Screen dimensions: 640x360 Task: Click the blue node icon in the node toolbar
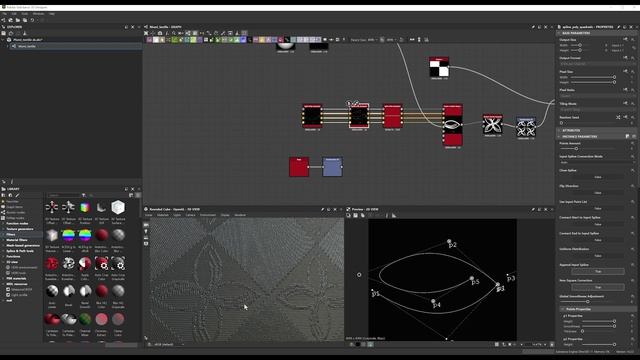(x=243, y=40)
